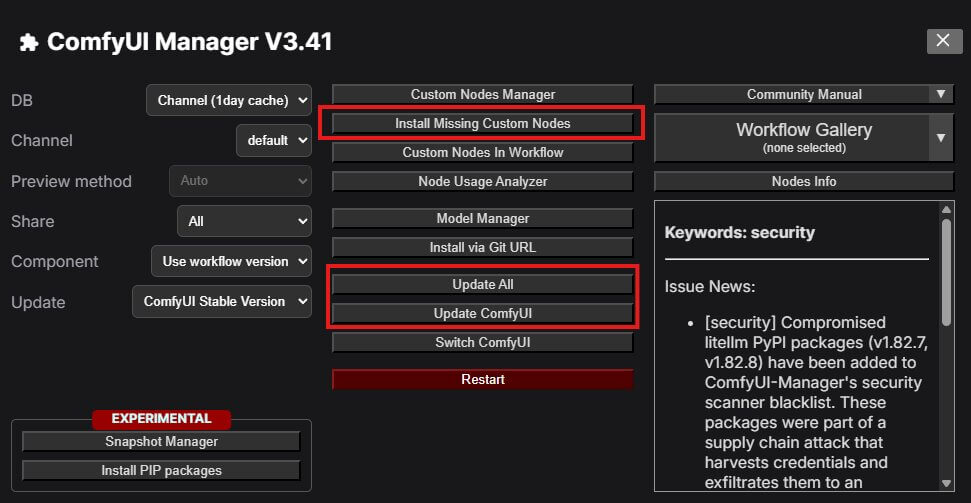This screenshot has width=971, height=503.
Task: Open the Component Use workflow version dropdown
Action: pos(231,261)
